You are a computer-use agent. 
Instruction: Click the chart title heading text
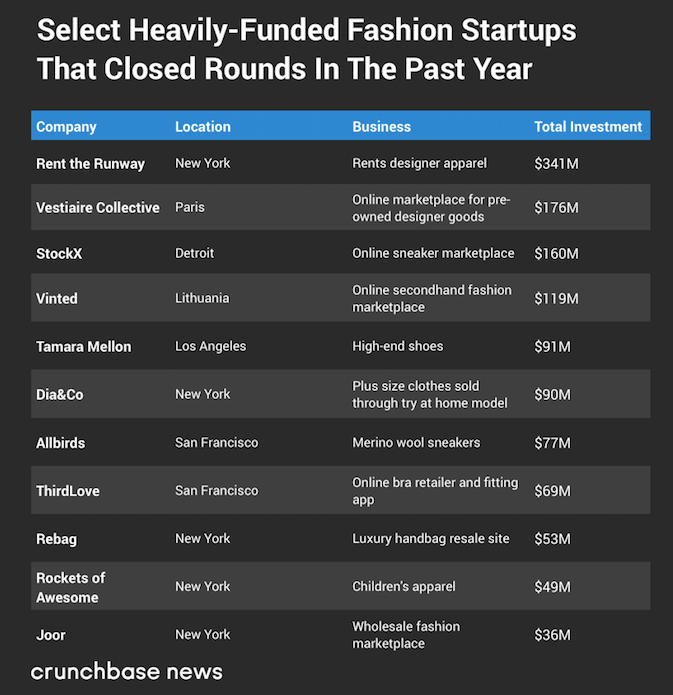(306, 50)
